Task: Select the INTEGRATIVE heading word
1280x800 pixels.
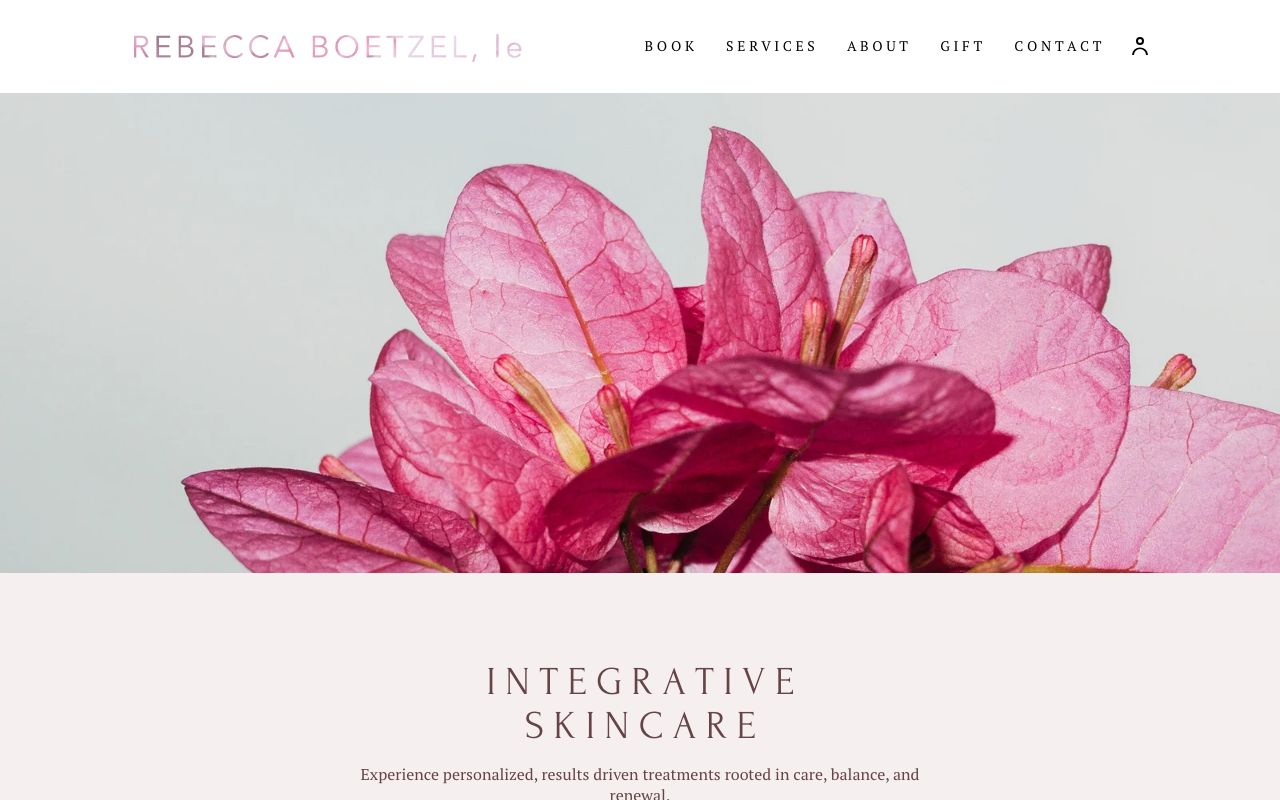Action: 642,682
